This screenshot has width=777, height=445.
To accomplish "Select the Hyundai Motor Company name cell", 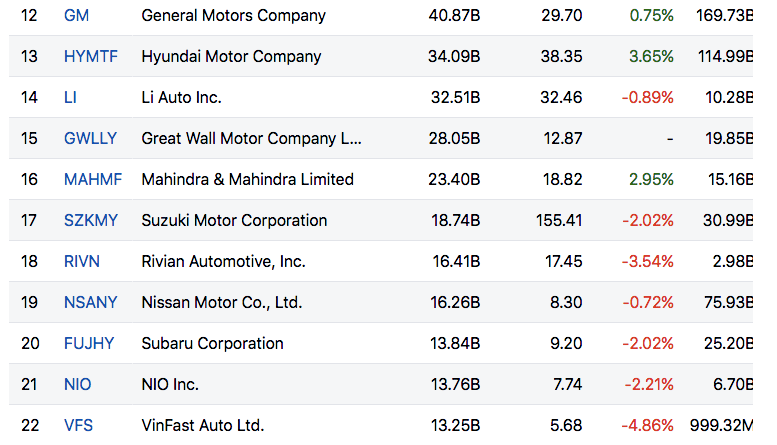I will pos(231,57).
